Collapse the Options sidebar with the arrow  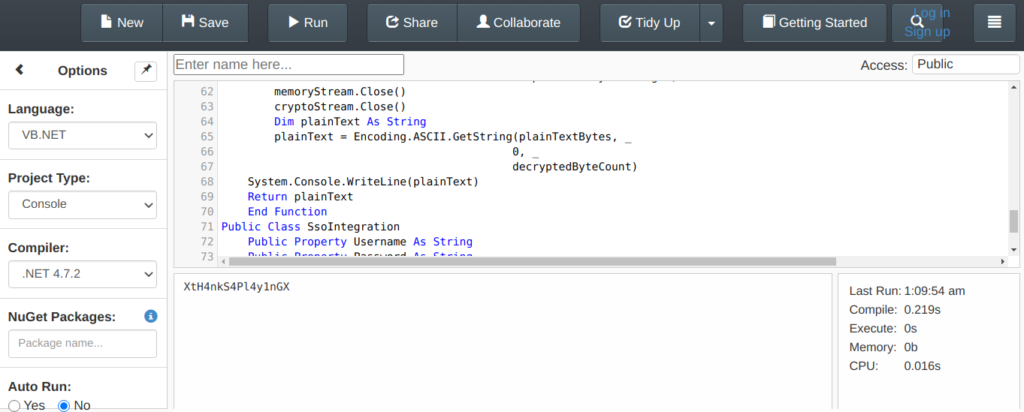click(20, 70)
